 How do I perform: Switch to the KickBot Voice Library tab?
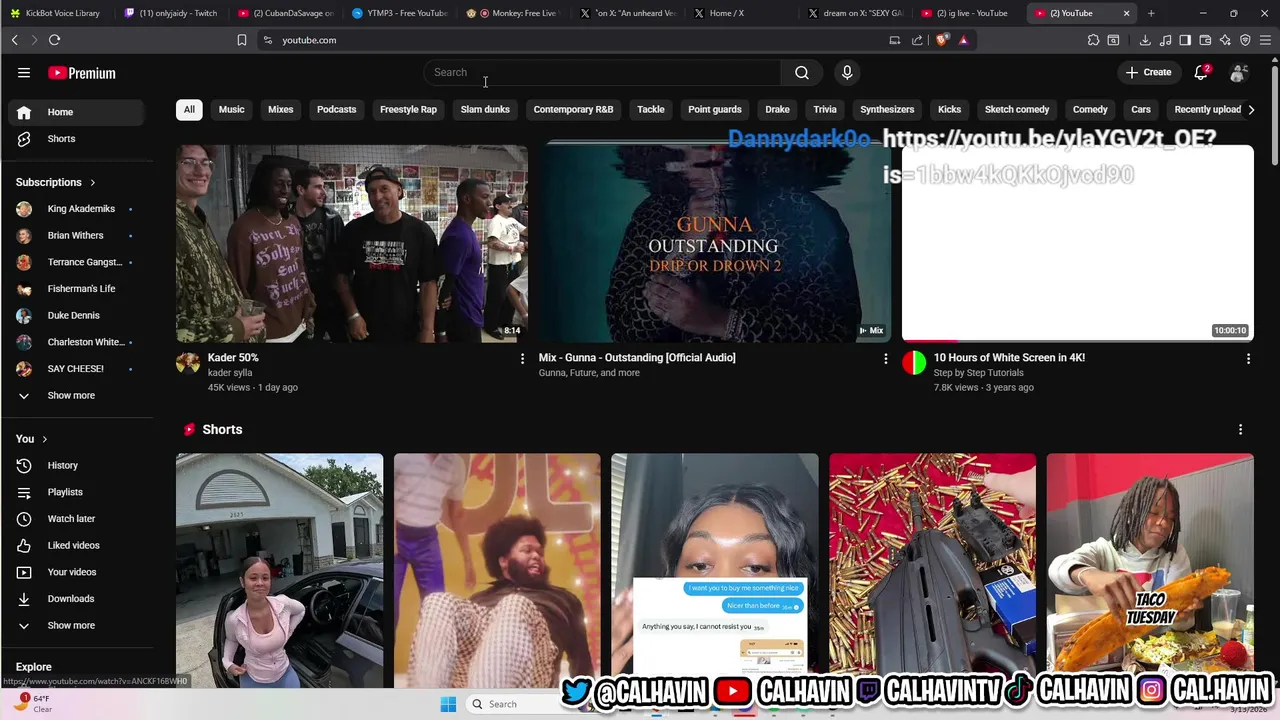[x=56, y=13]
